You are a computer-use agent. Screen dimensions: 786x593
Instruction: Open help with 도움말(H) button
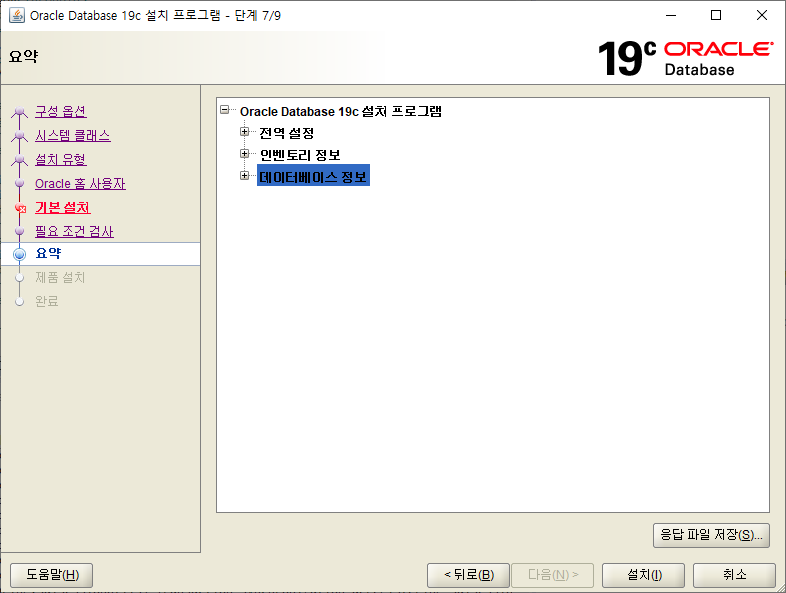pyautogui.click(x=52, y=575)
